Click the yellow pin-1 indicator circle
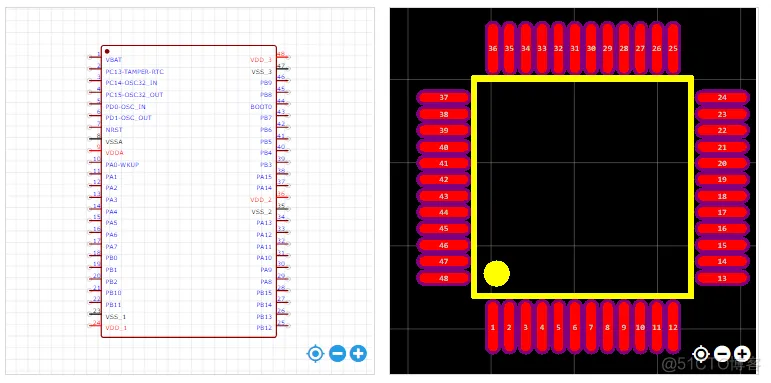 [x=497, y=273]
